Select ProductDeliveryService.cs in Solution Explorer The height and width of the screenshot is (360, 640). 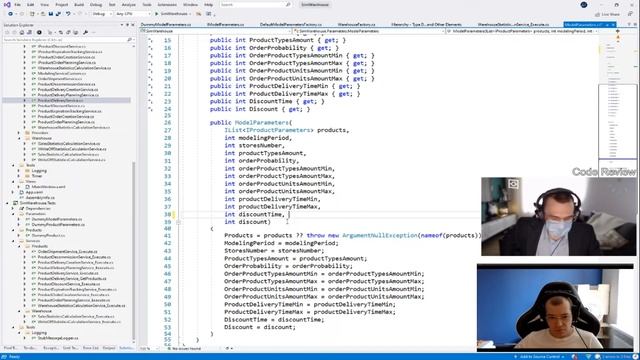pos(60,100)
